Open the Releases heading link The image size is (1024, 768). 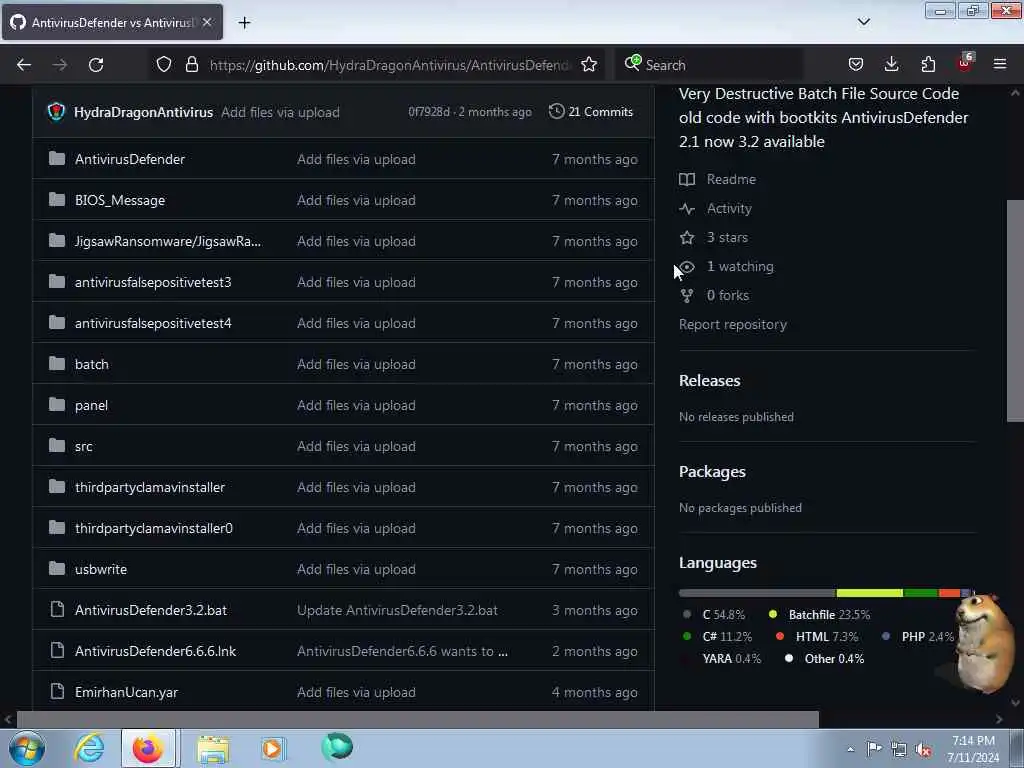[x=709, y=381]
